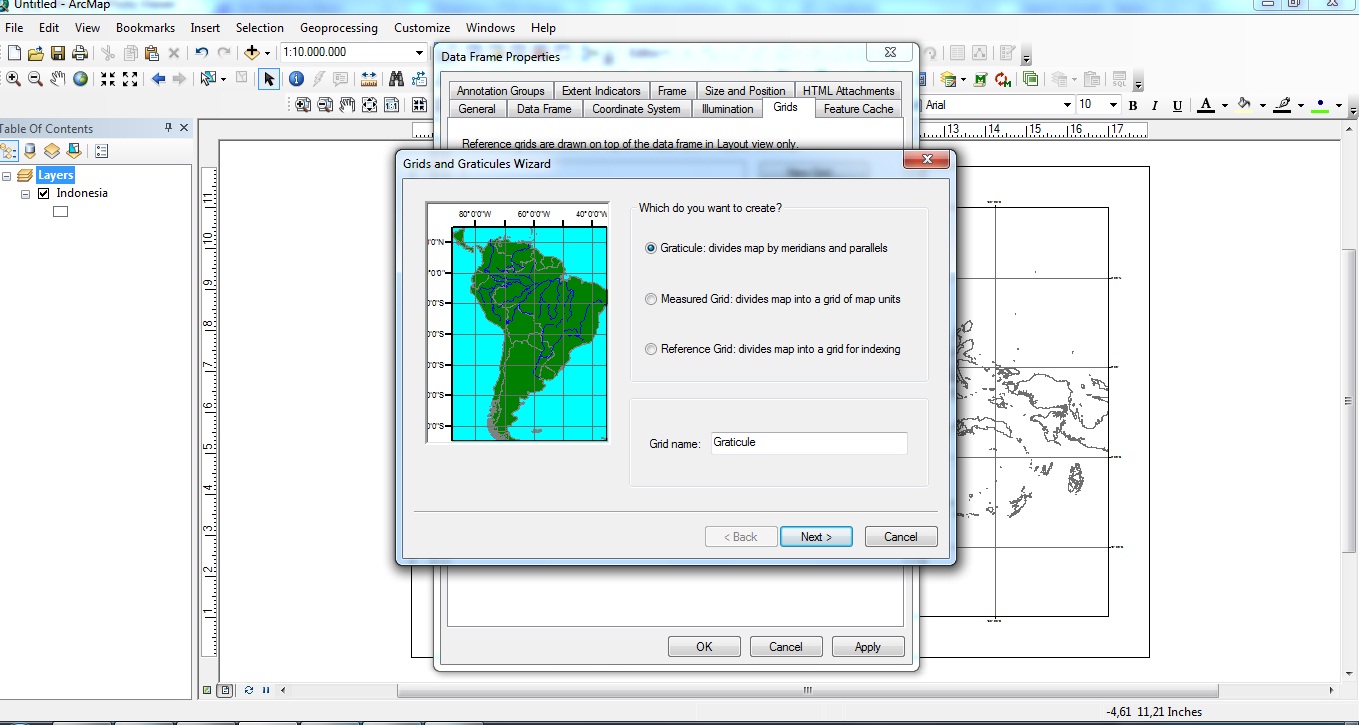Click the Full Extent globe icon
This screenshot has width=1359, height=725.
point(80,79)
